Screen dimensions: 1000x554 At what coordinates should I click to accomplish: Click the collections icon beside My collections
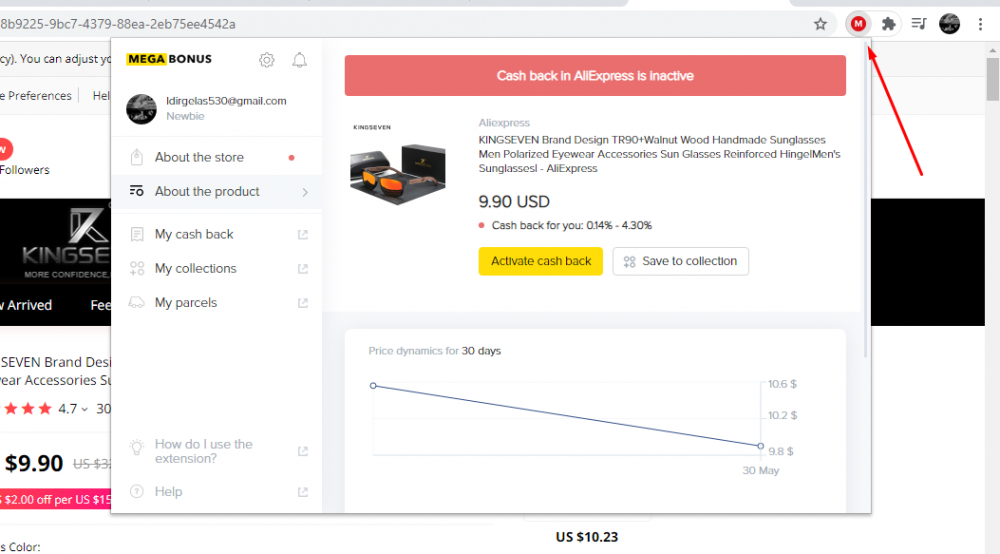pos(137,268)
